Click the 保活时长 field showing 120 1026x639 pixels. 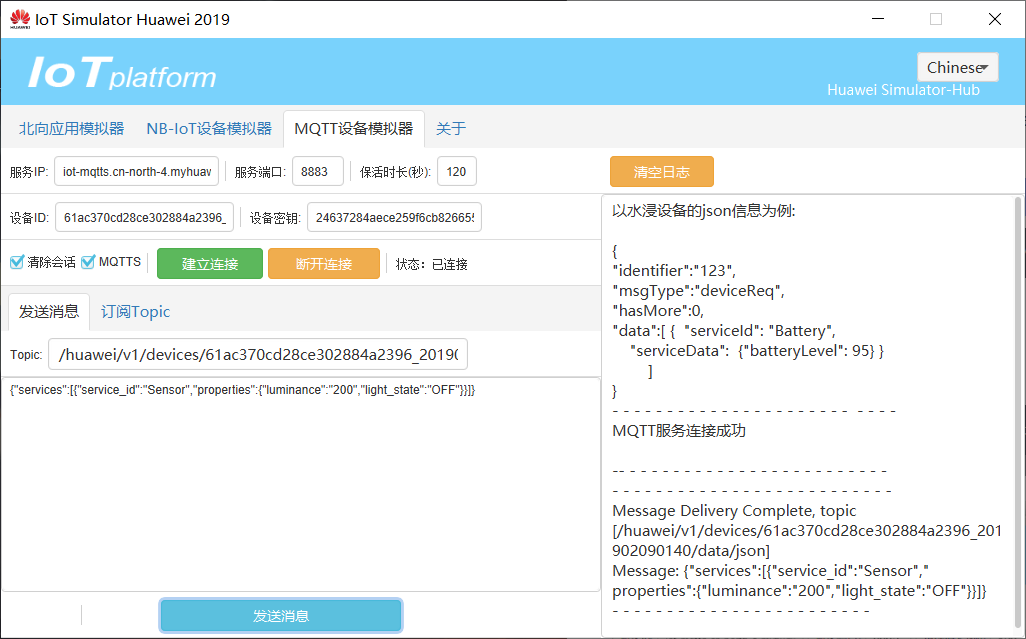457,171
